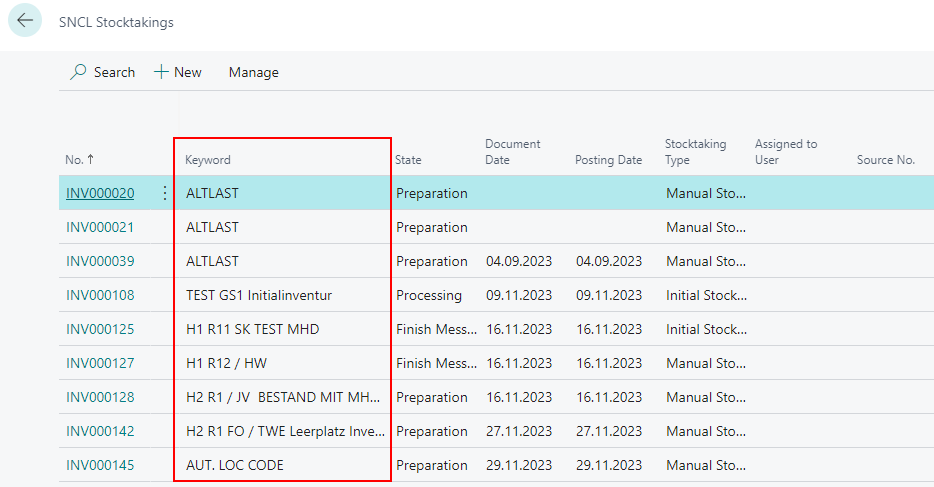Click the Processing state cell of INV000108
The height and width of the screenshot is (487, 934).
point(429,295)
